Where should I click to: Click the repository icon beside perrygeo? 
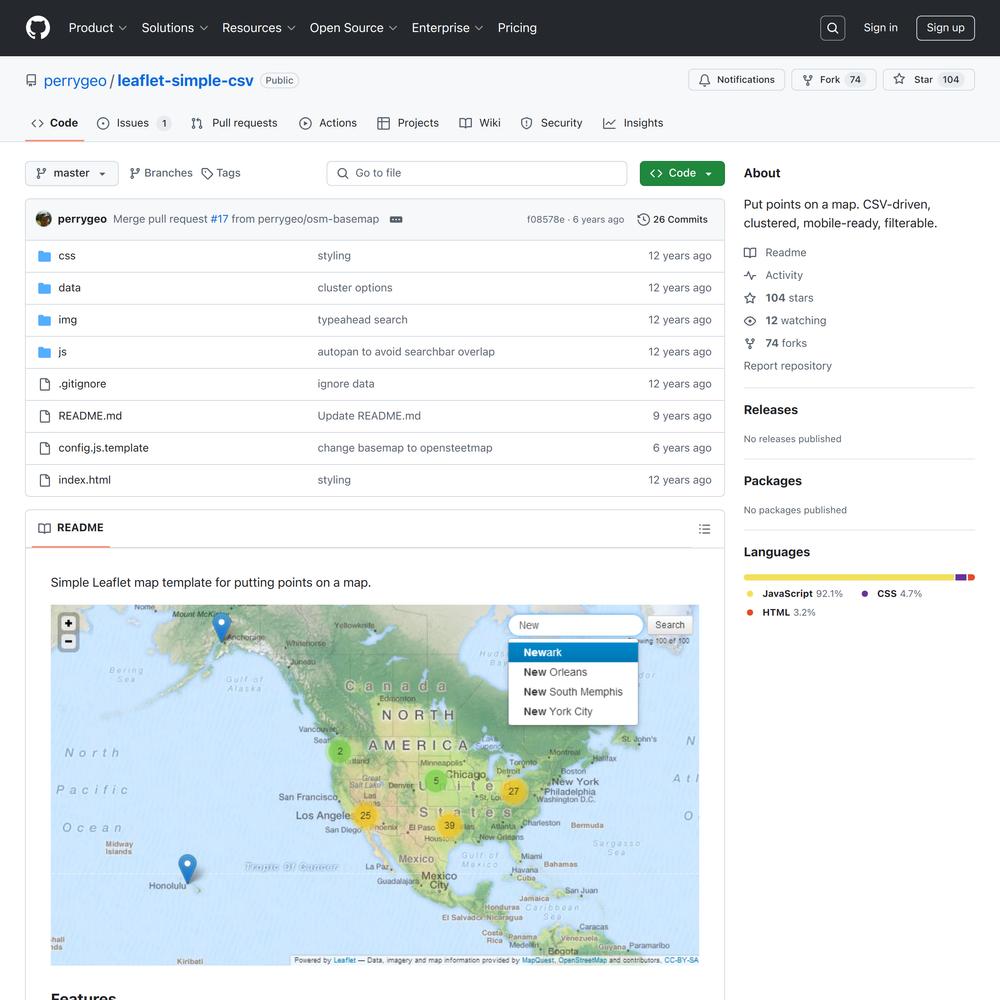[31, 80]
